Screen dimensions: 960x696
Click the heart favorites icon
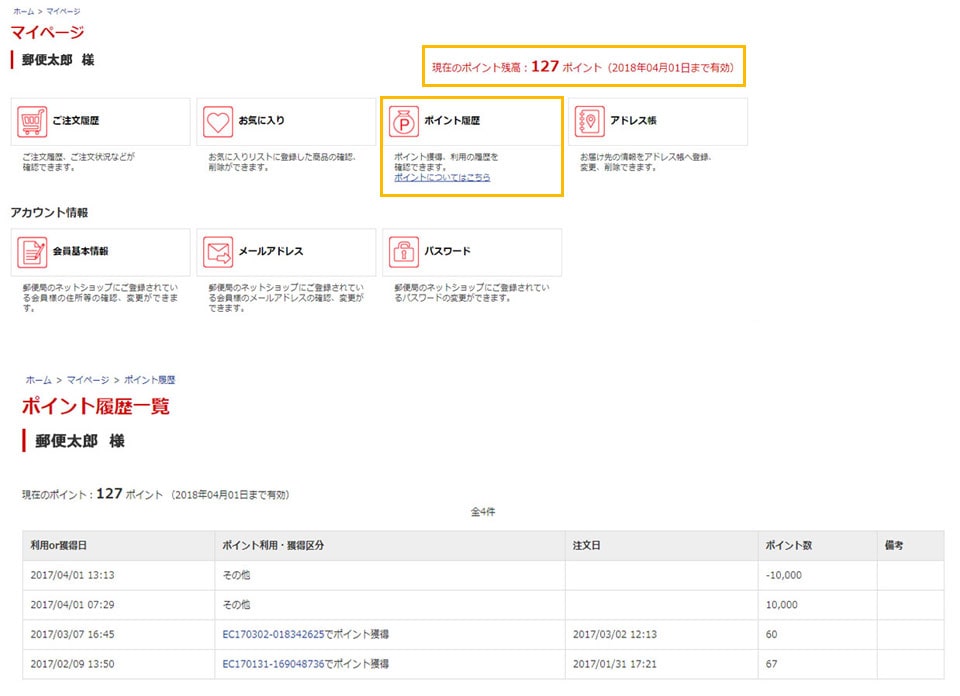[218, 122]
